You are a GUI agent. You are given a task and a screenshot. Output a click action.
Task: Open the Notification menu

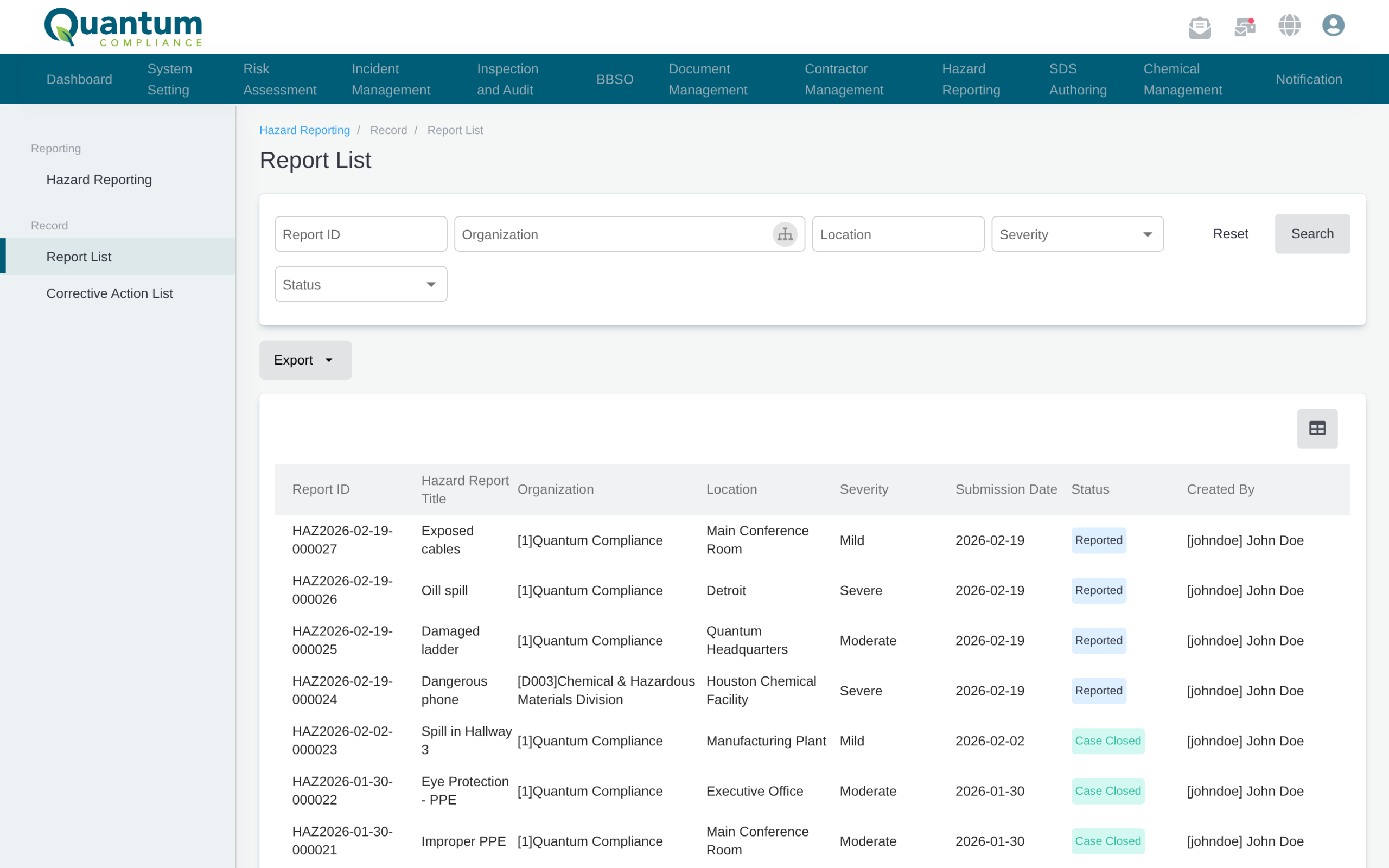(1309, 79)
